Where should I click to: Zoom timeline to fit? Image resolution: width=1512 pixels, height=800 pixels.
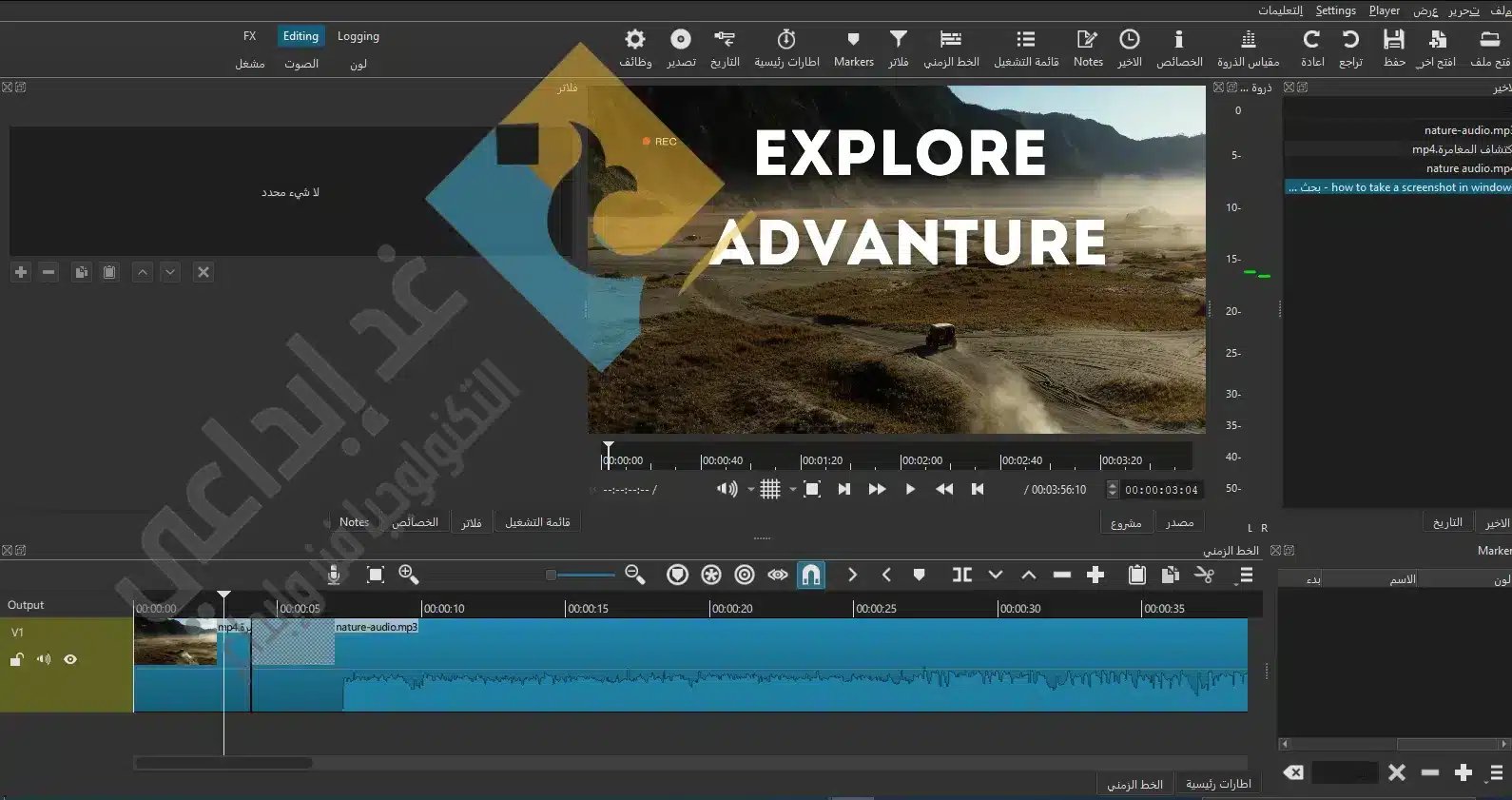pyautogui.click(x=375, y=575)
